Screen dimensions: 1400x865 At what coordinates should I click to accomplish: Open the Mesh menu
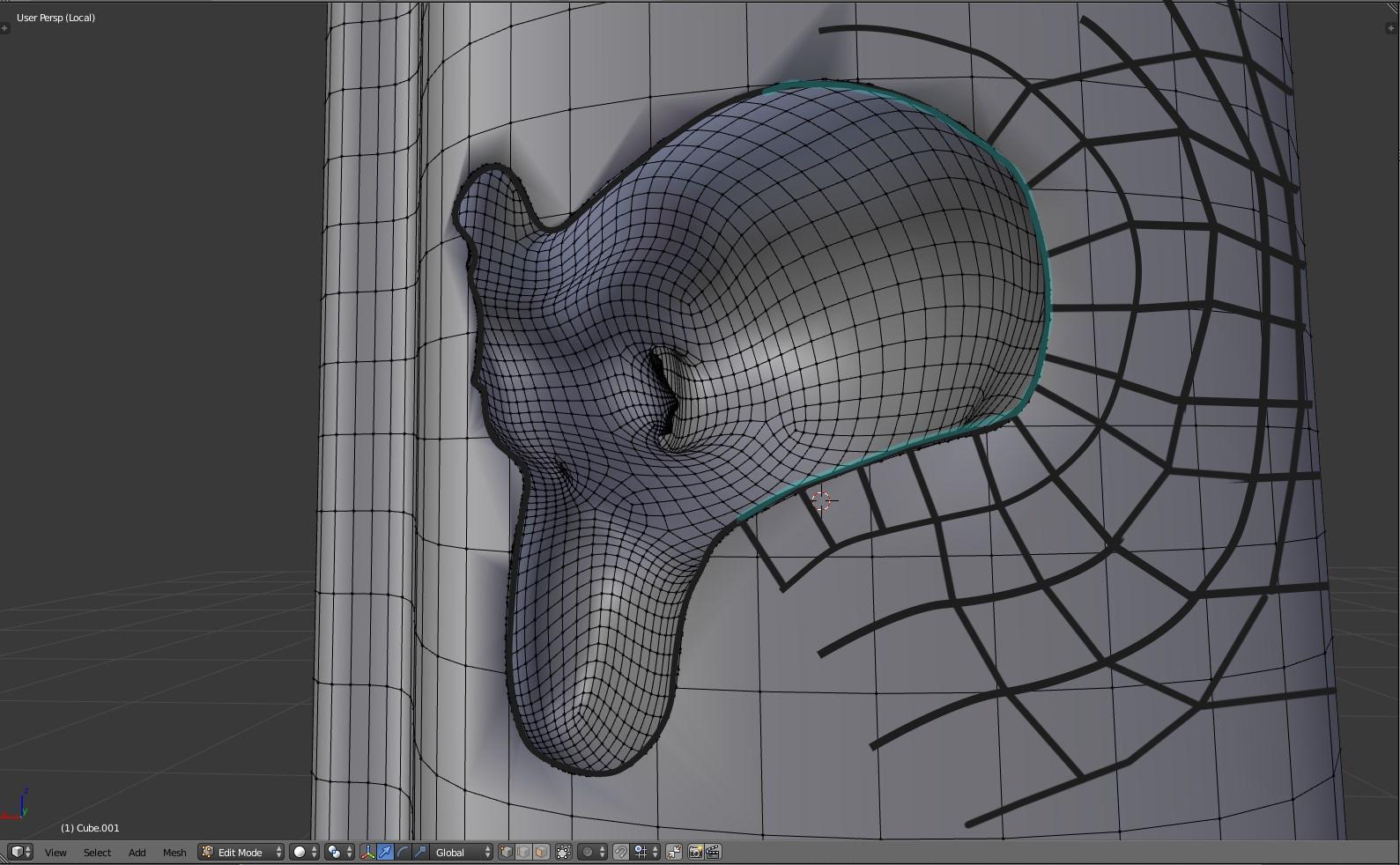pos(174,853)
